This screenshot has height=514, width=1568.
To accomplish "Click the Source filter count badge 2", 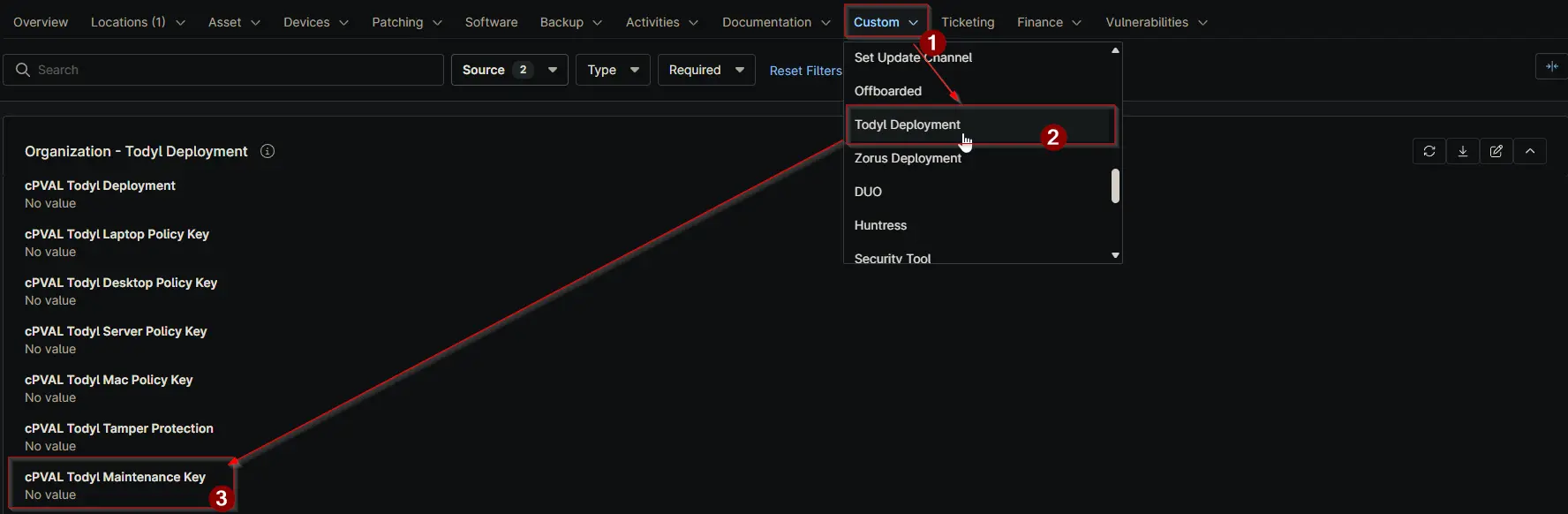I will (x=523, y=70).
